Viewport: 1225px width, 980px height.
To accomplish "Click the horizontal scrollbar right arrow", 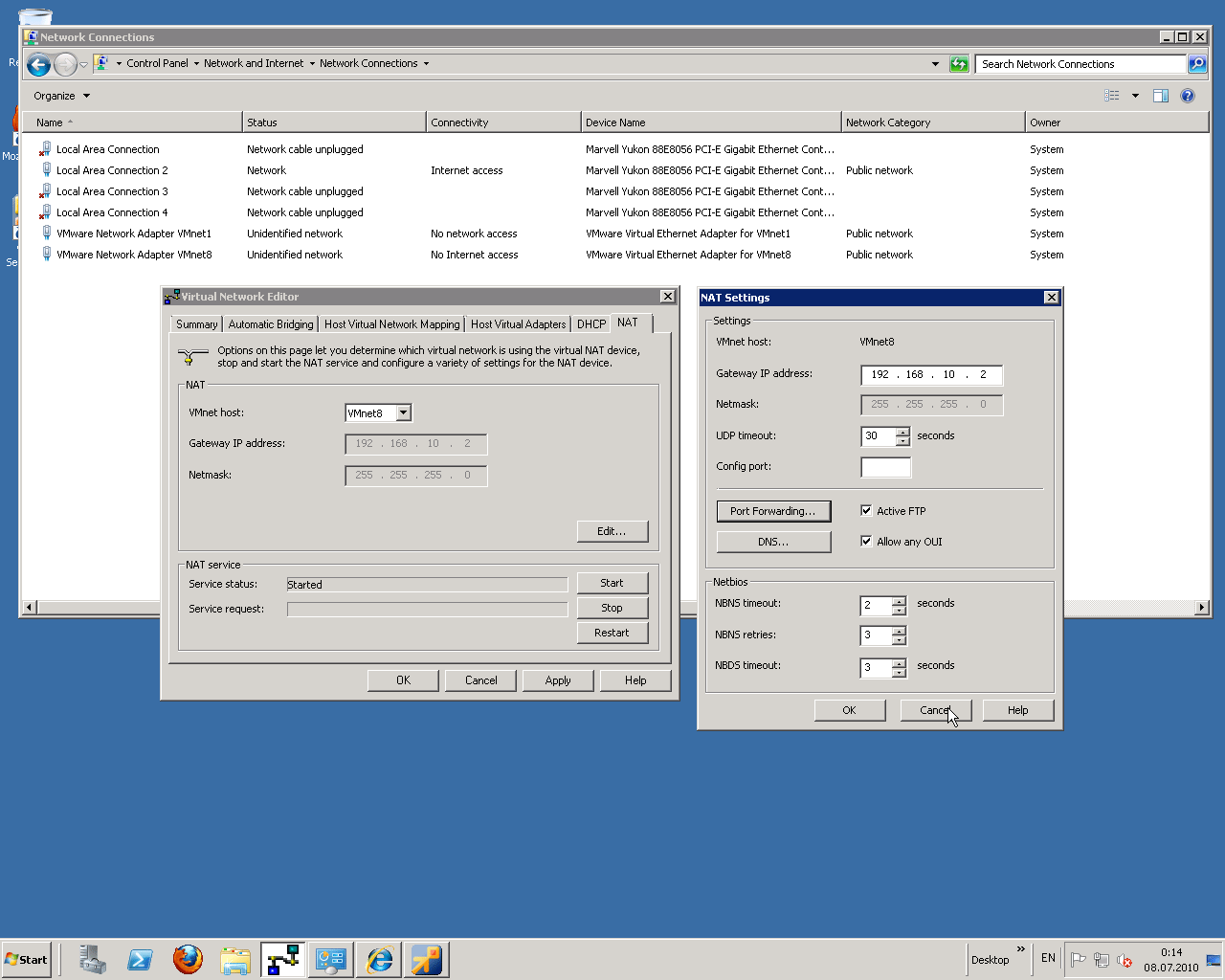I will pos(1202,607).
